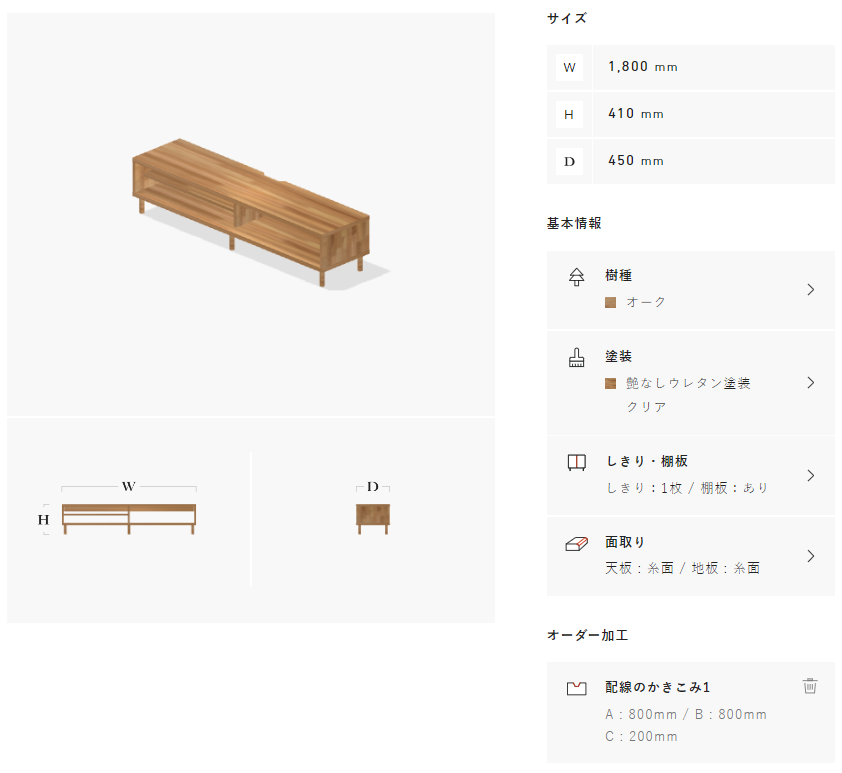Open the しきり・棚板 row chevron
842x773 pixels.
coord(811,476)
